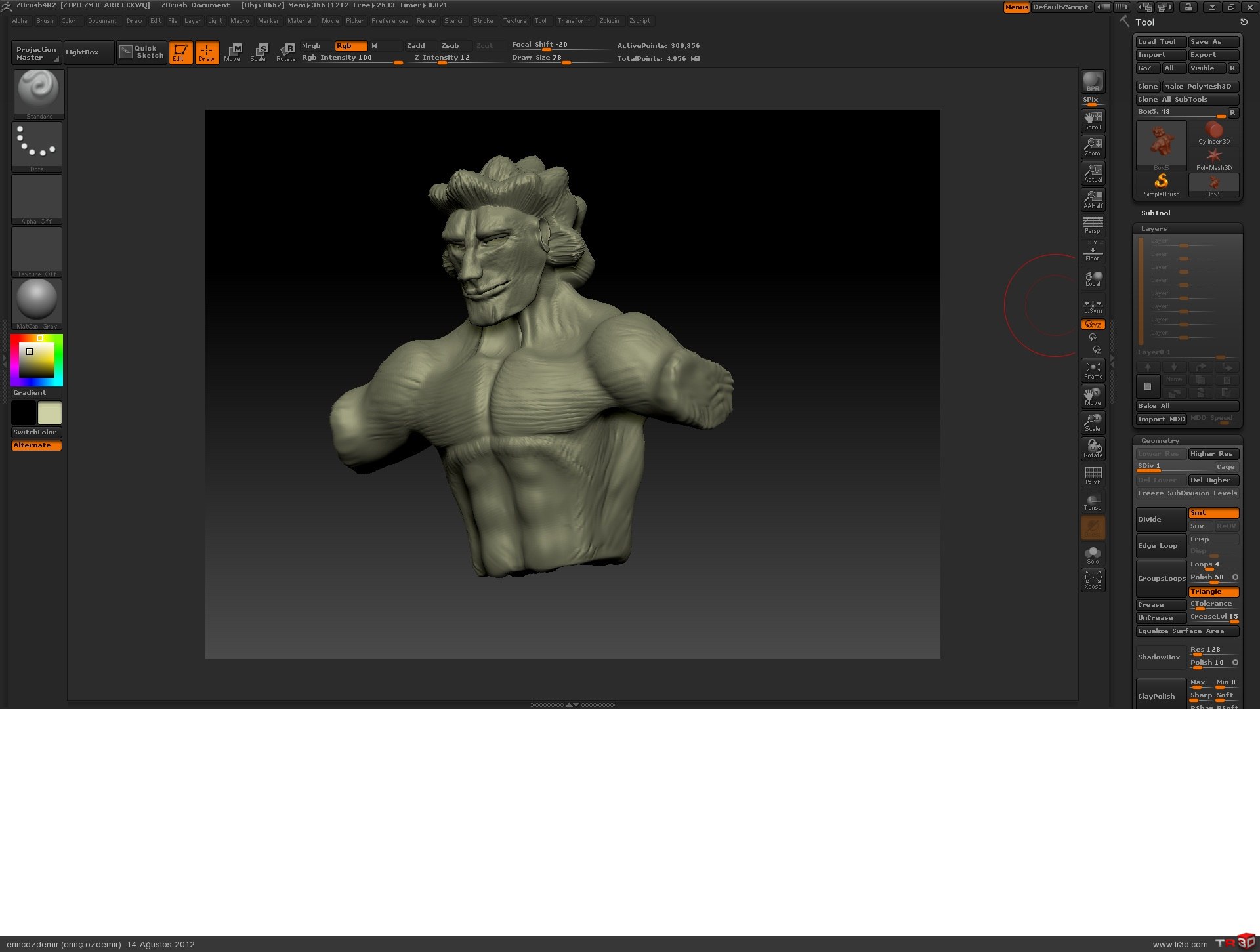Activate Edit mode button
The width and height of the screenshot is (1260, 952).
pyautogui.click(x=180, y=52)
